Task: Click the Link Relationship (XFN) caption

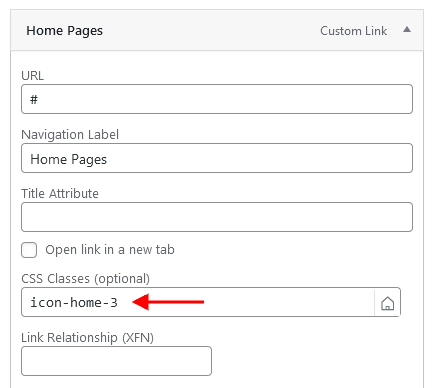Action: coord(87,338)
